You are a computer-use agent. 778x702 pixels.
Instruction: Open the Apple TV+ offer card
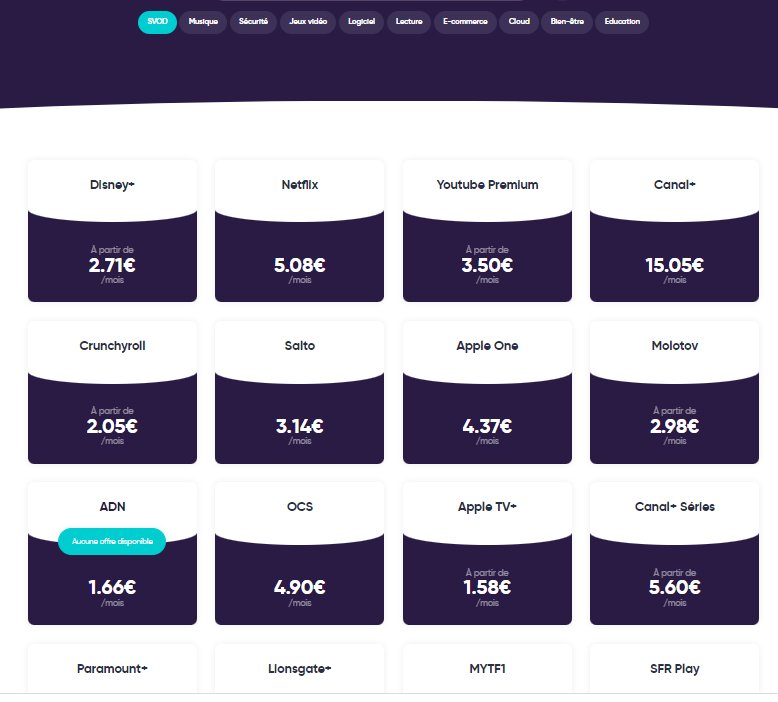(487, 553)
